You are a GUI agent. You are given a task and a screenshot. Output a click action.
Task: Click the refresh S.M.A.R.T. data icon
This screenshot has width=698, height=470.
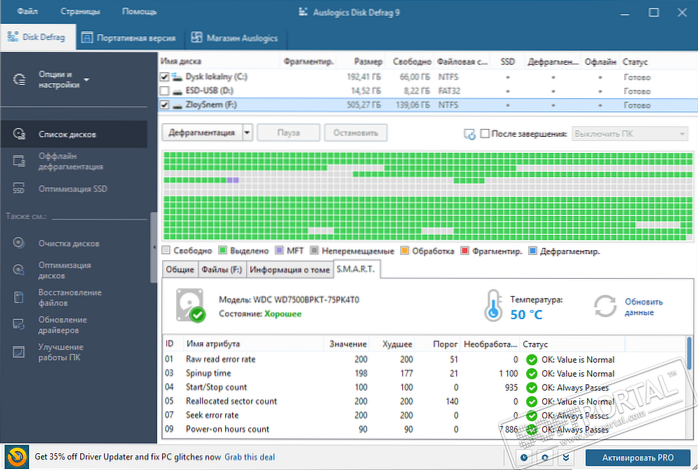click(x=605, y=306)
